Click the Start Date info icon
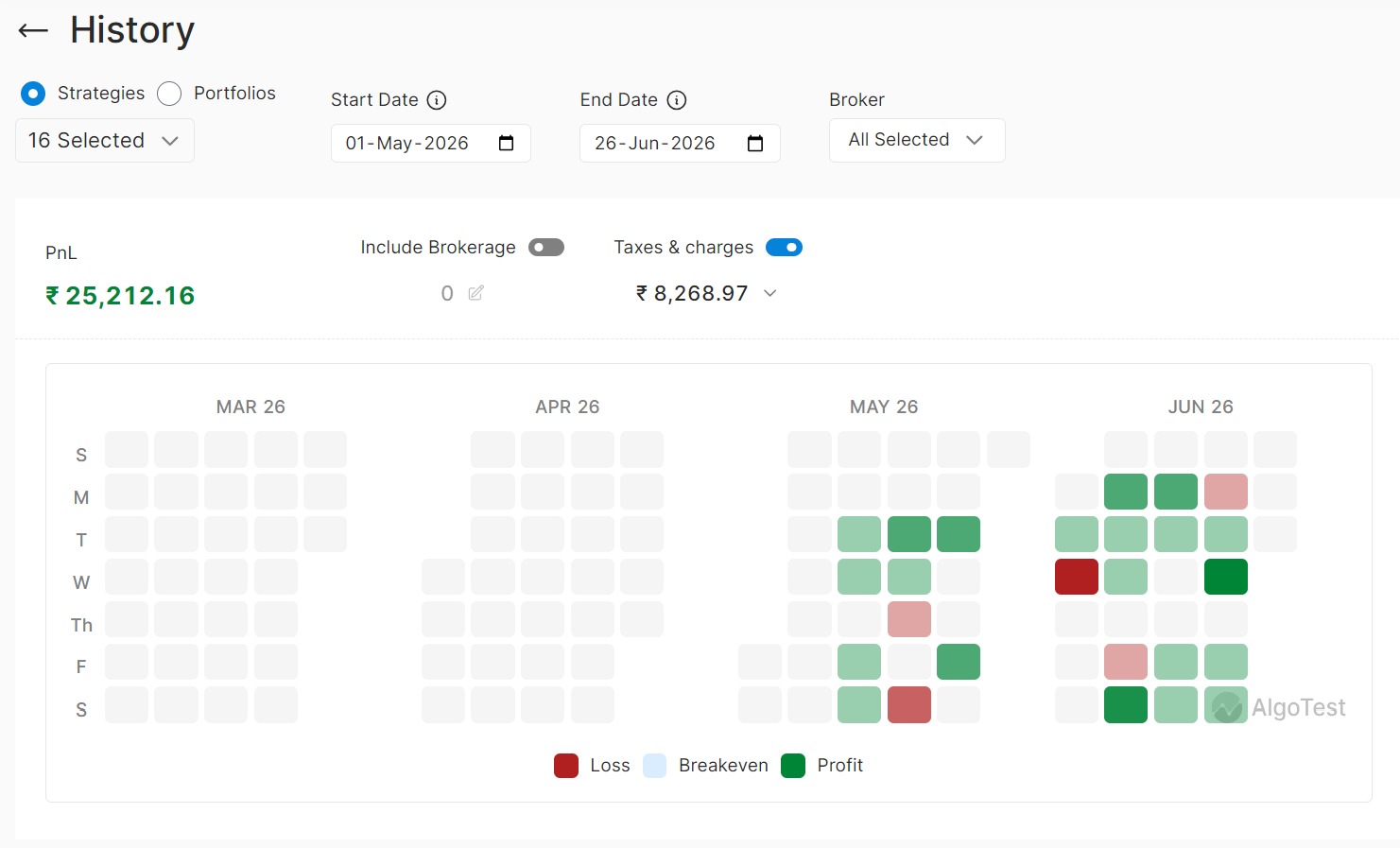Image resolution: width=1400 pixels, height=848 pixels. point(437,100)
